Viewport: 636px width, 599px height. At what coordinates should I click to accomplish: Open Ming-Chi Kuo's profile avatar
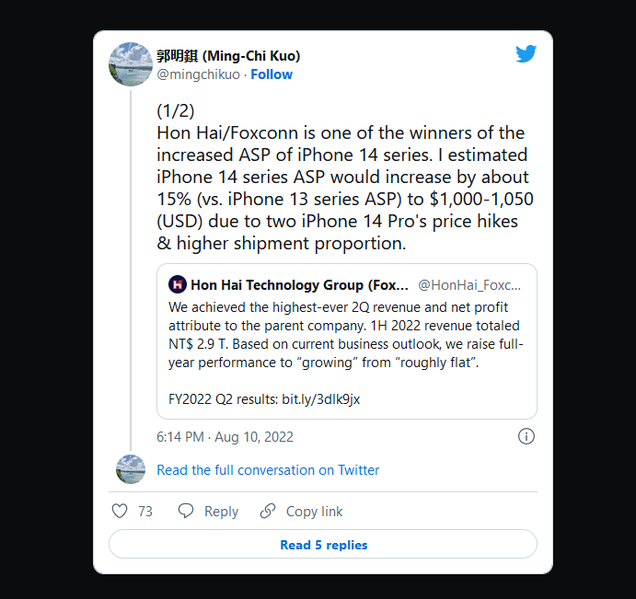pos(131,64)
